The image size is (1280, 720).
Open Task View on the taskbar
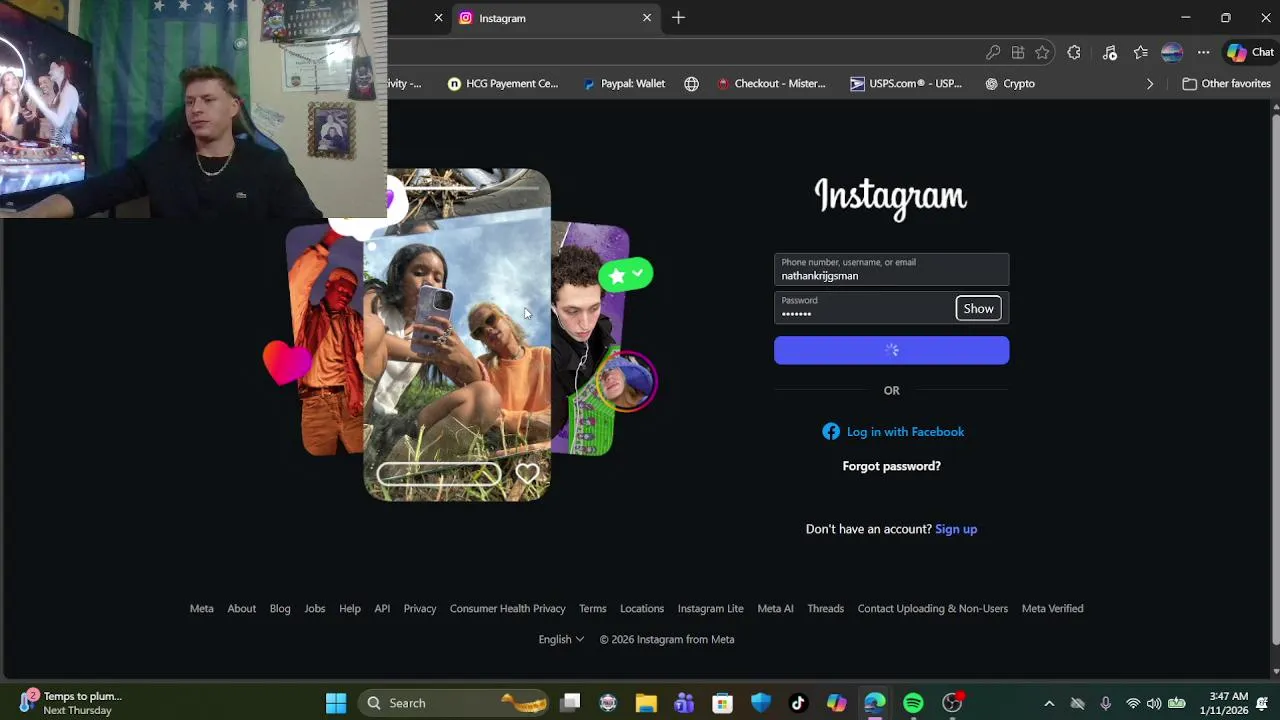570,703
